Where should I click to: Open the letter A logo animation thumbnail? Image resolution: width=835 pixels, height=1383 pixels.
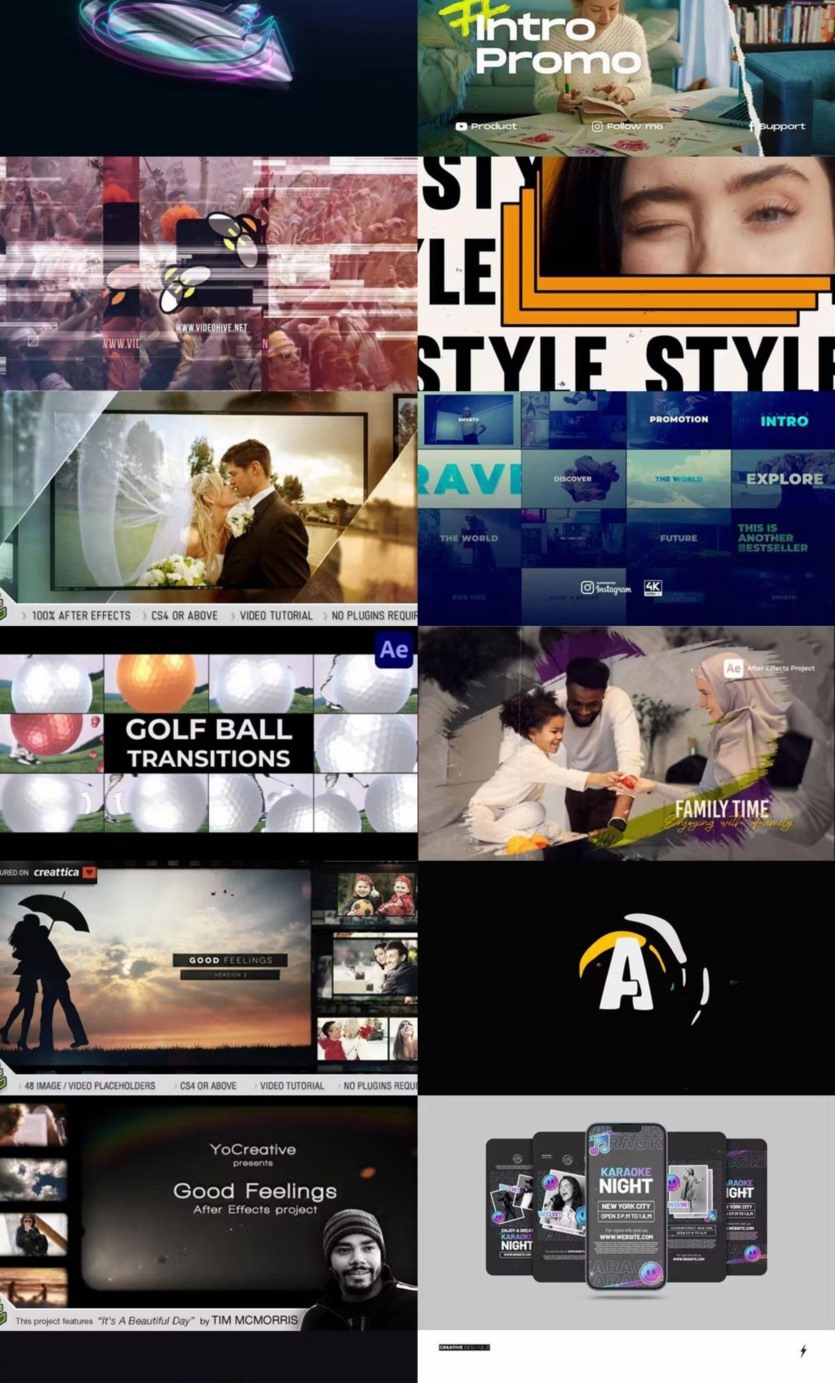(626, 978)
